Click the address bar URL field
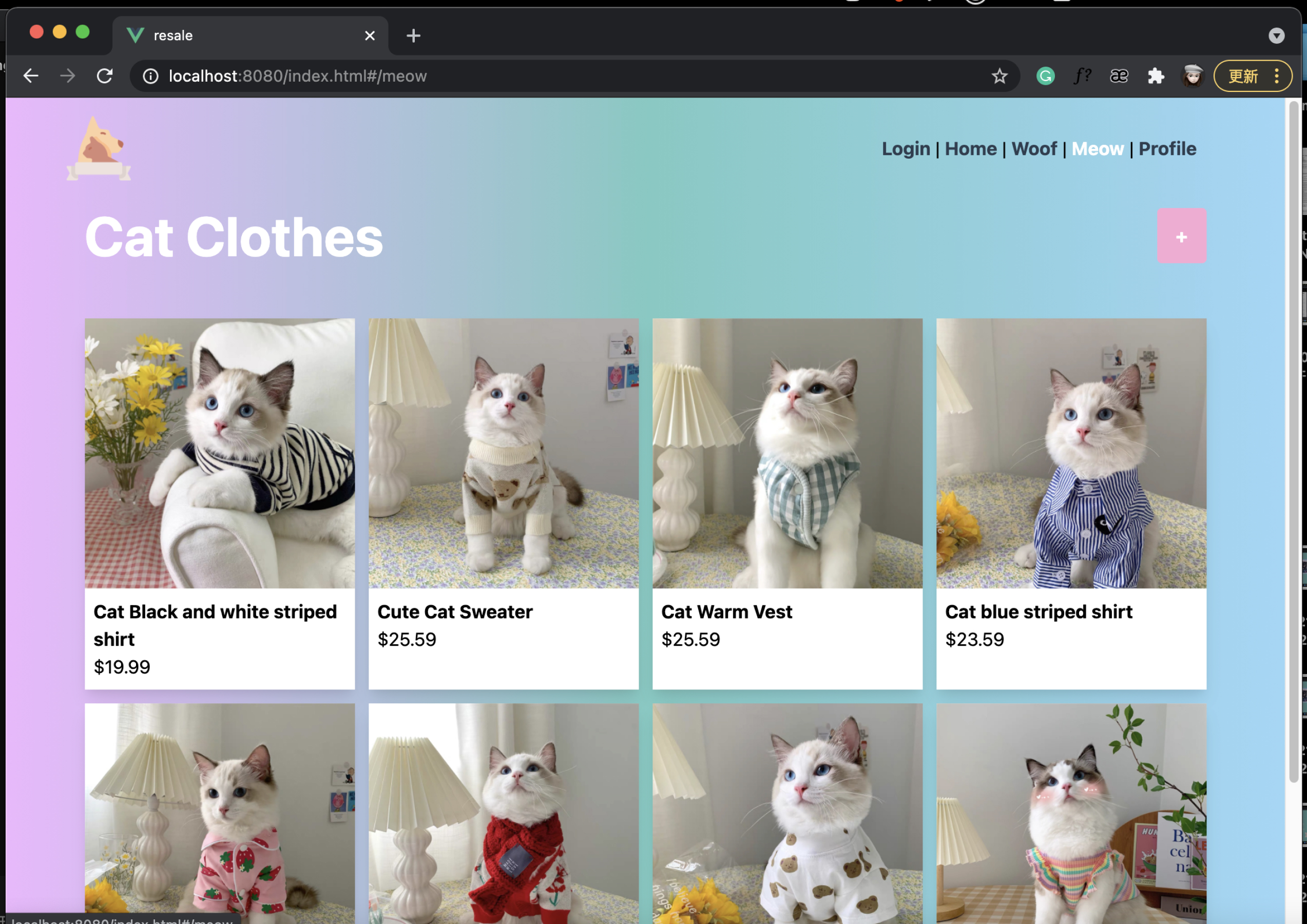This screenshot has height=924, width=1307. pyautogui.click(x=569, y=76)
